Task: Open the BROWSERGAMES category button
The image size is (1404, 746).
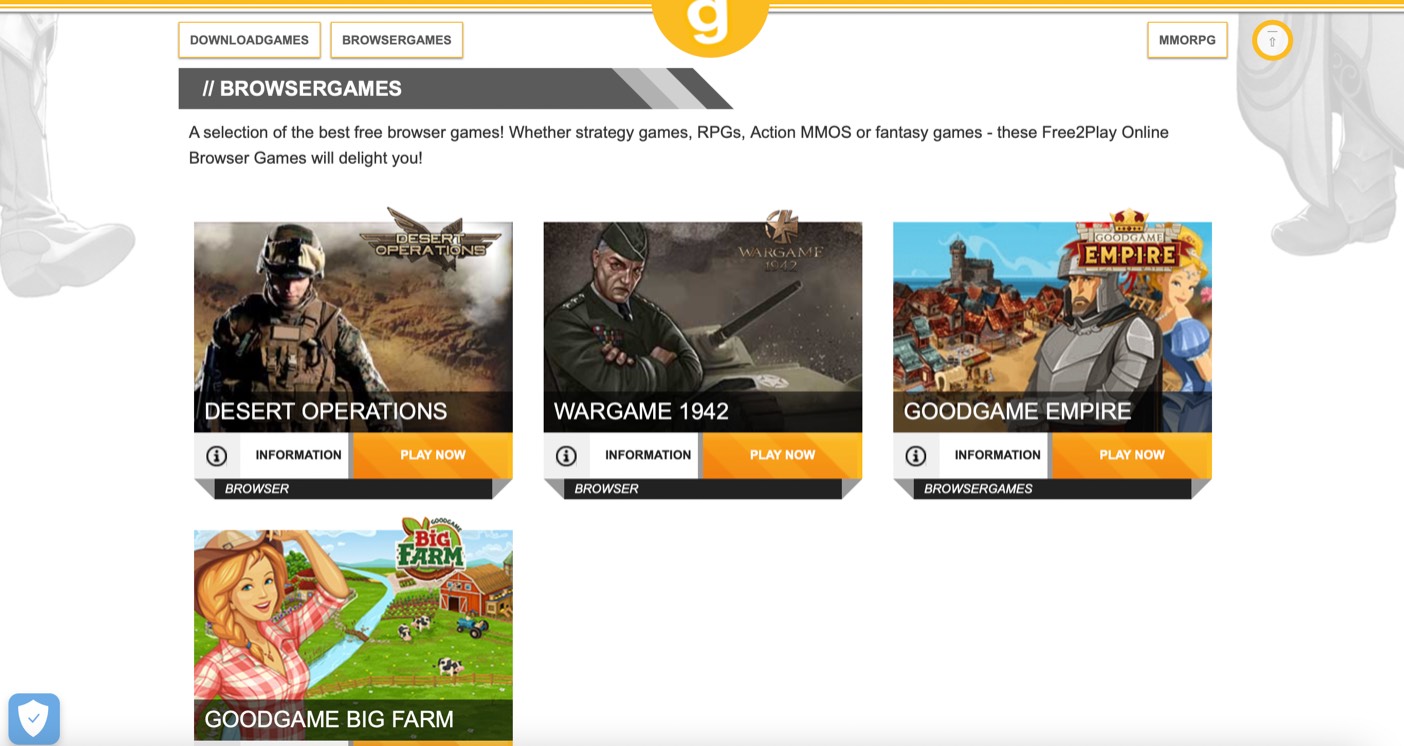Action: coord(396,40)
